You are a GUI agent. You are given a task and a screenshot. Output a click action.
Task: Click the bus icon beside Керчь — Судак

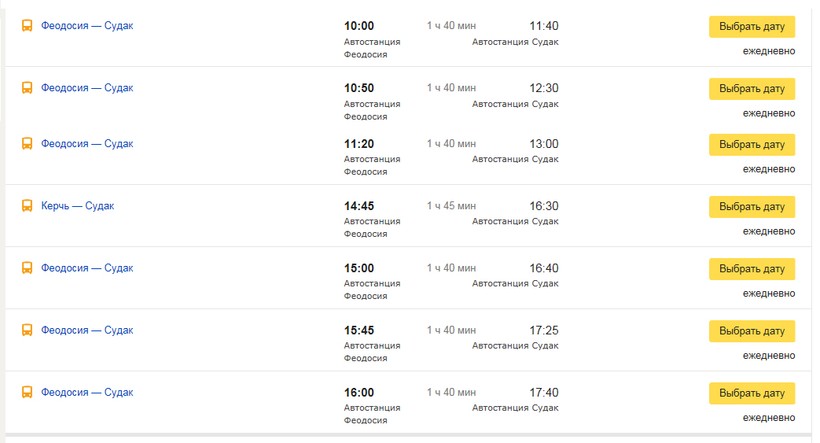[27, 206]
